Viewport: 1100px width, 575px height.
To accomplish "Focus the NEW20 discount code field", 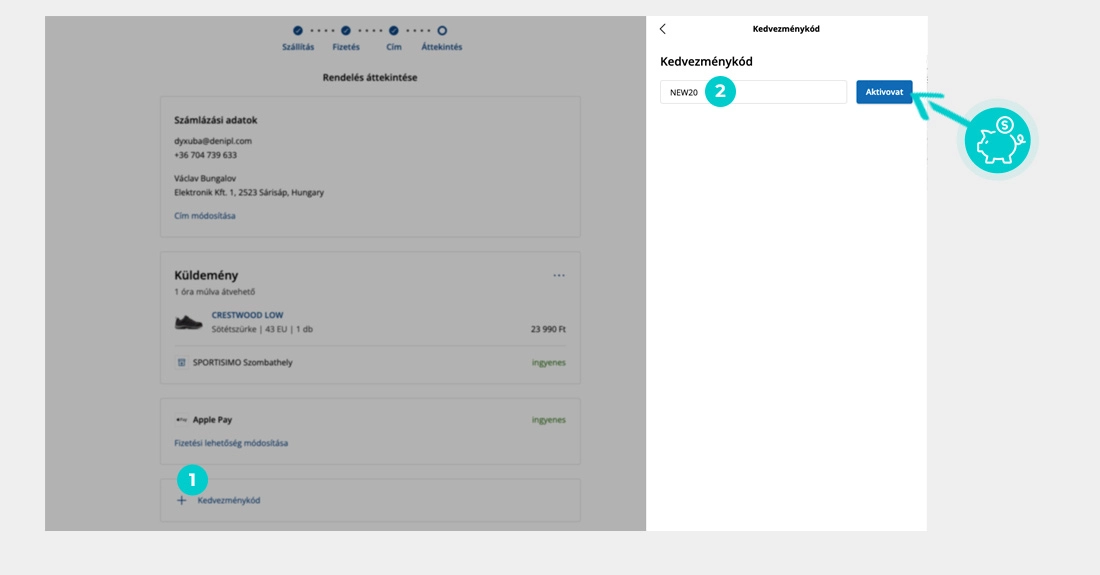I will tap(753, 92).
